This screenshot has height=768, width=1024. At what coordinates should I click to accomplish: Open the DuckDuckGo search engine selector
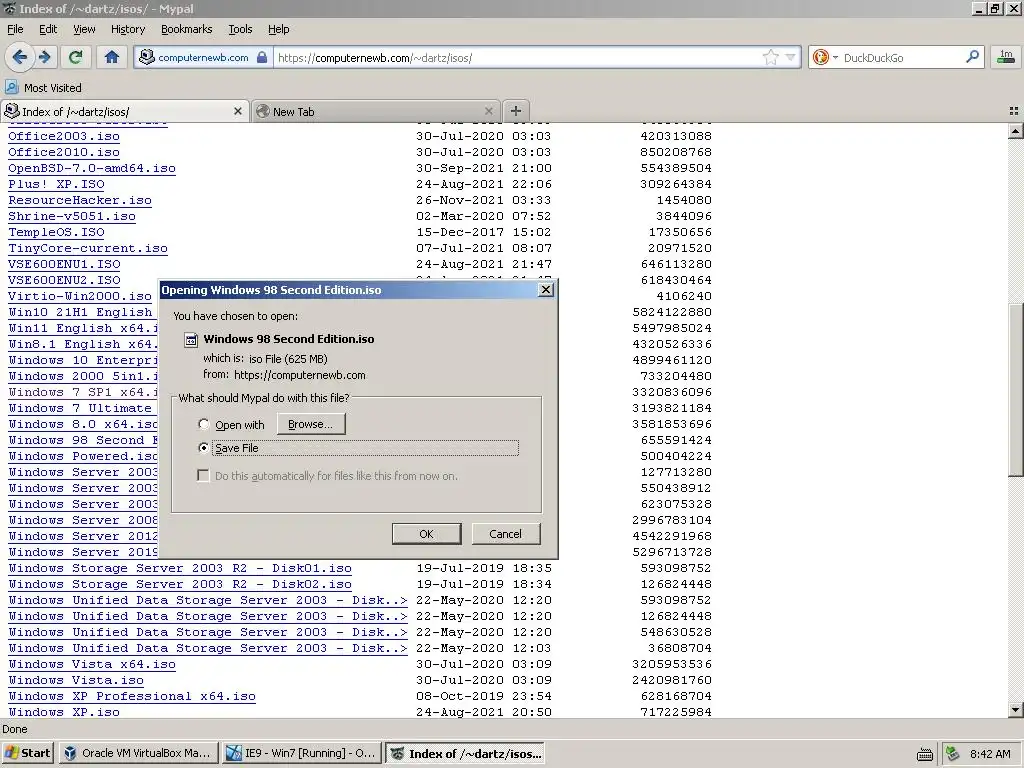(x=825, y=57)
